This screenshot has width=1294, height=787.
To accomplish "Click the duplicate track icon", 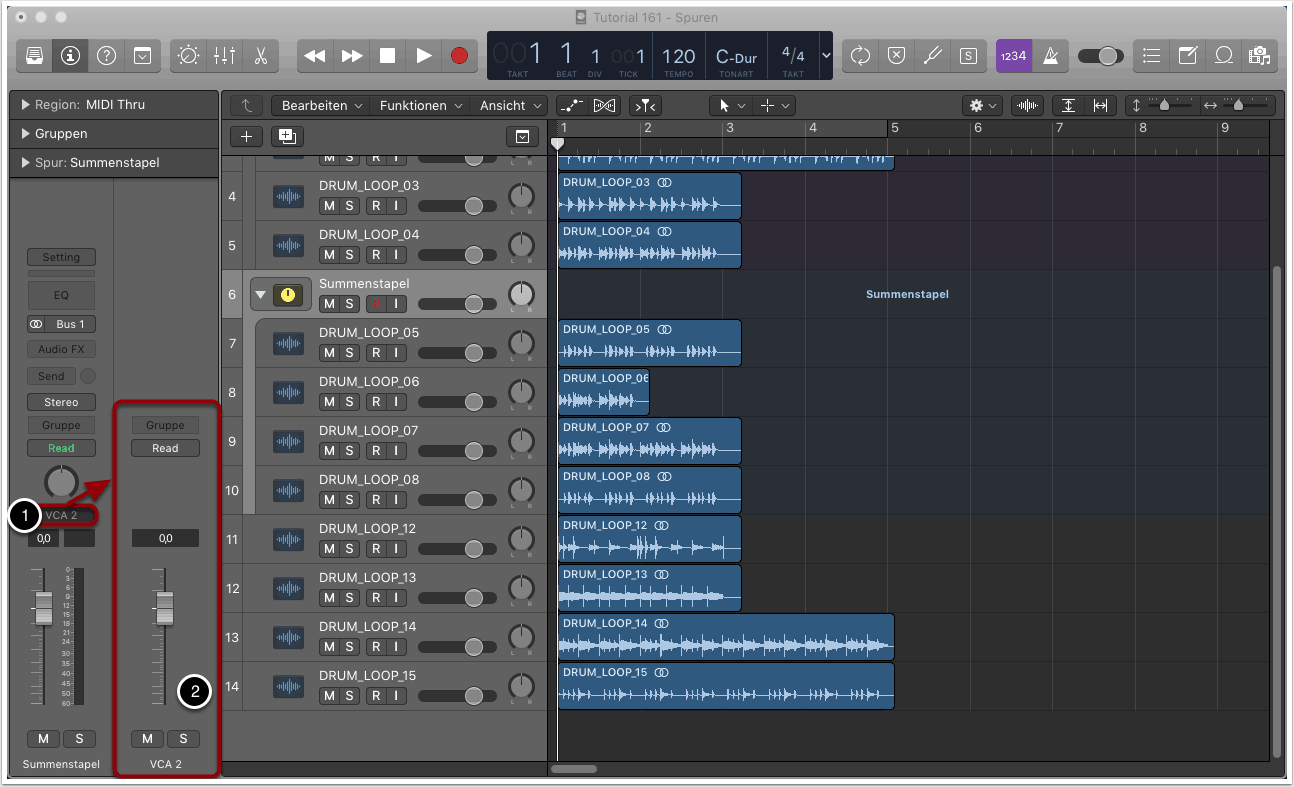I will click(287, 137).
